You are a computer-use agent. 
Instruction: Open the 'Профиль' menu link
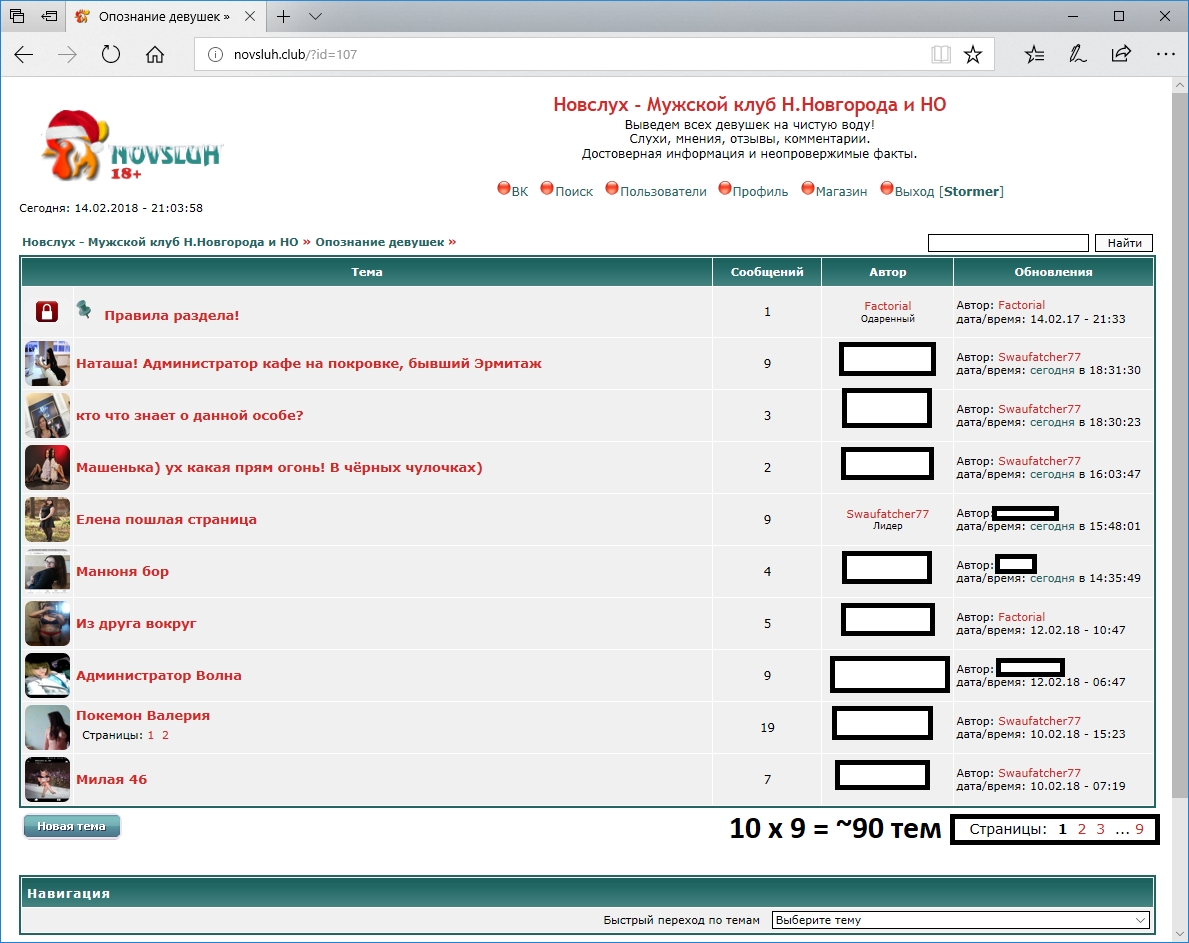click(760, 192)
